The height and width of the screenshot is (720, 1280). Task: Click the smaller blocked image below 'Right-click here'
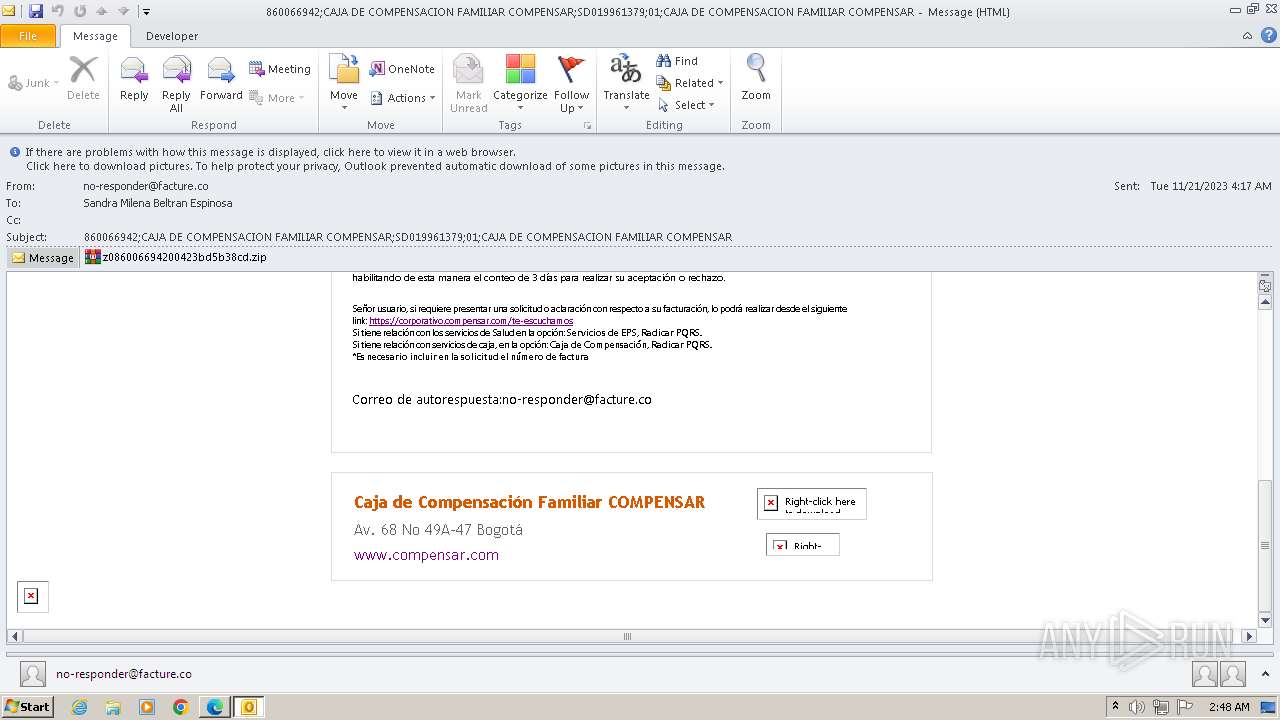803,545
